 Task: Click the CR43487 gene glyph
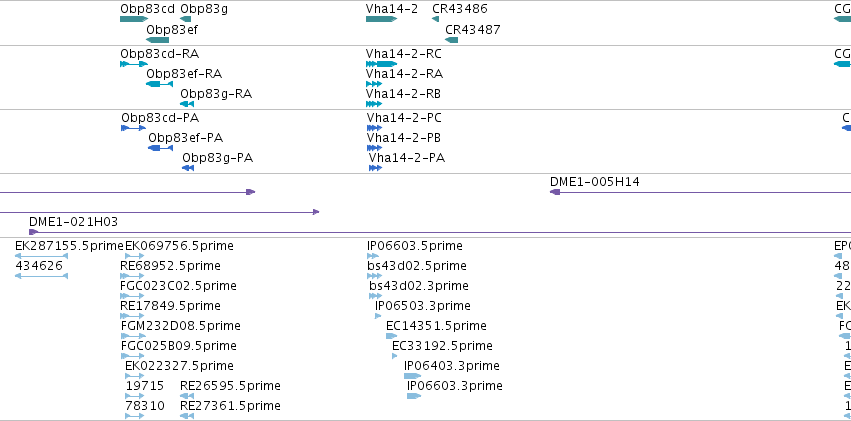(452, 40)
